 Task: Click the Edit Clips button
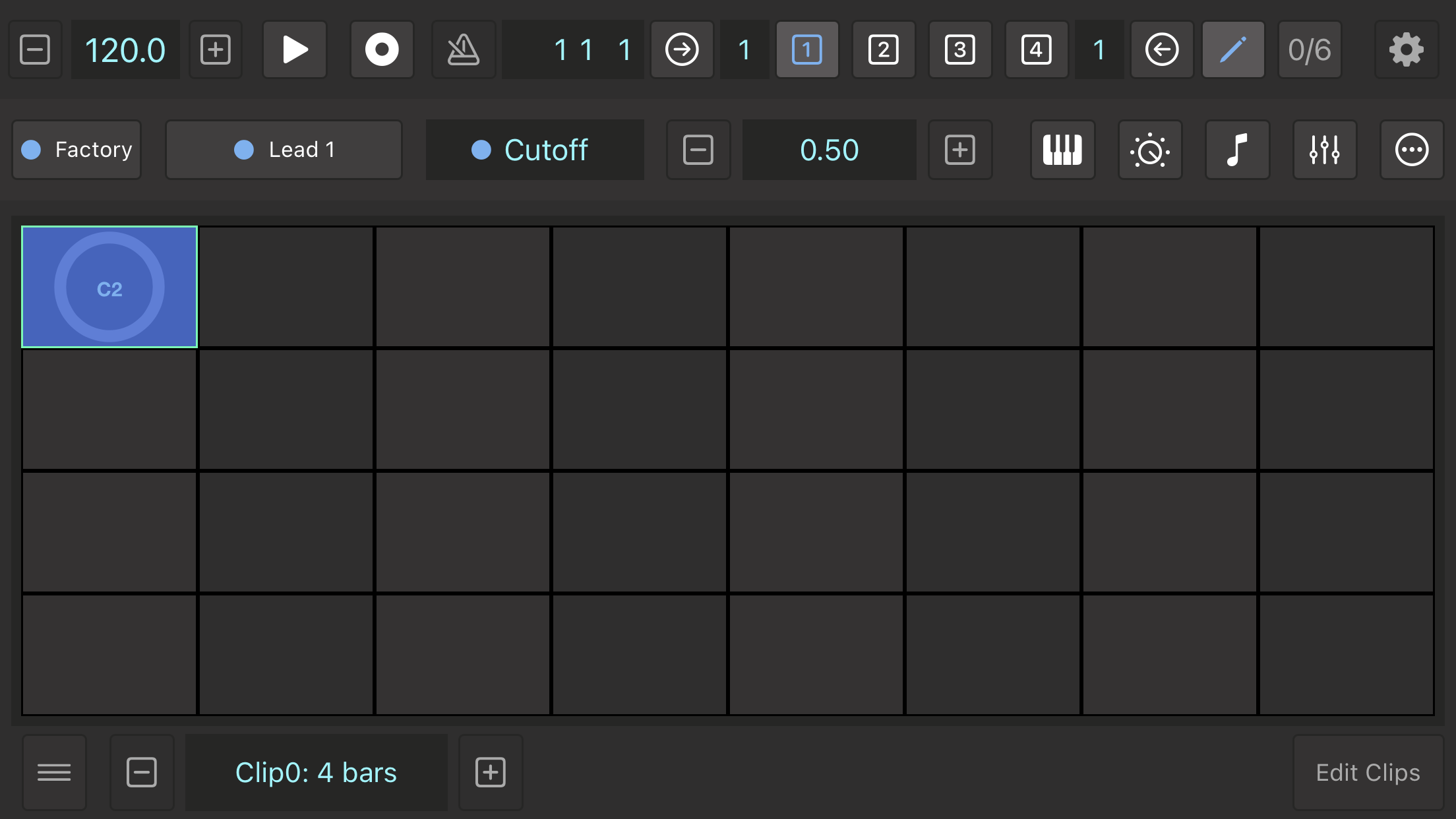(x=1368, y=772)
